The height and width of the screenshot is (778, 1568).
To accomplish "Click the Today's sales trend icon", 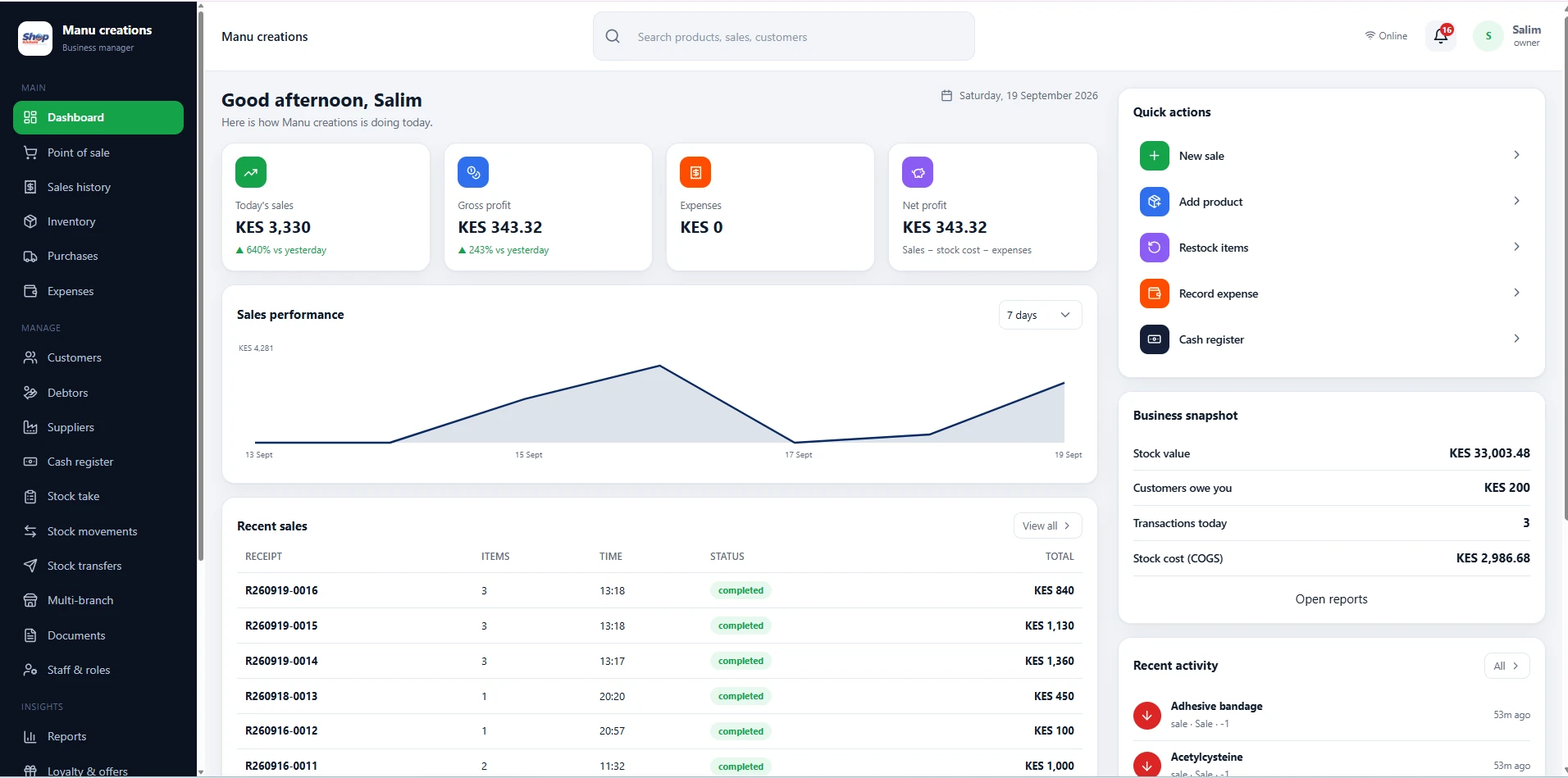I will click(x=251, y=172).
